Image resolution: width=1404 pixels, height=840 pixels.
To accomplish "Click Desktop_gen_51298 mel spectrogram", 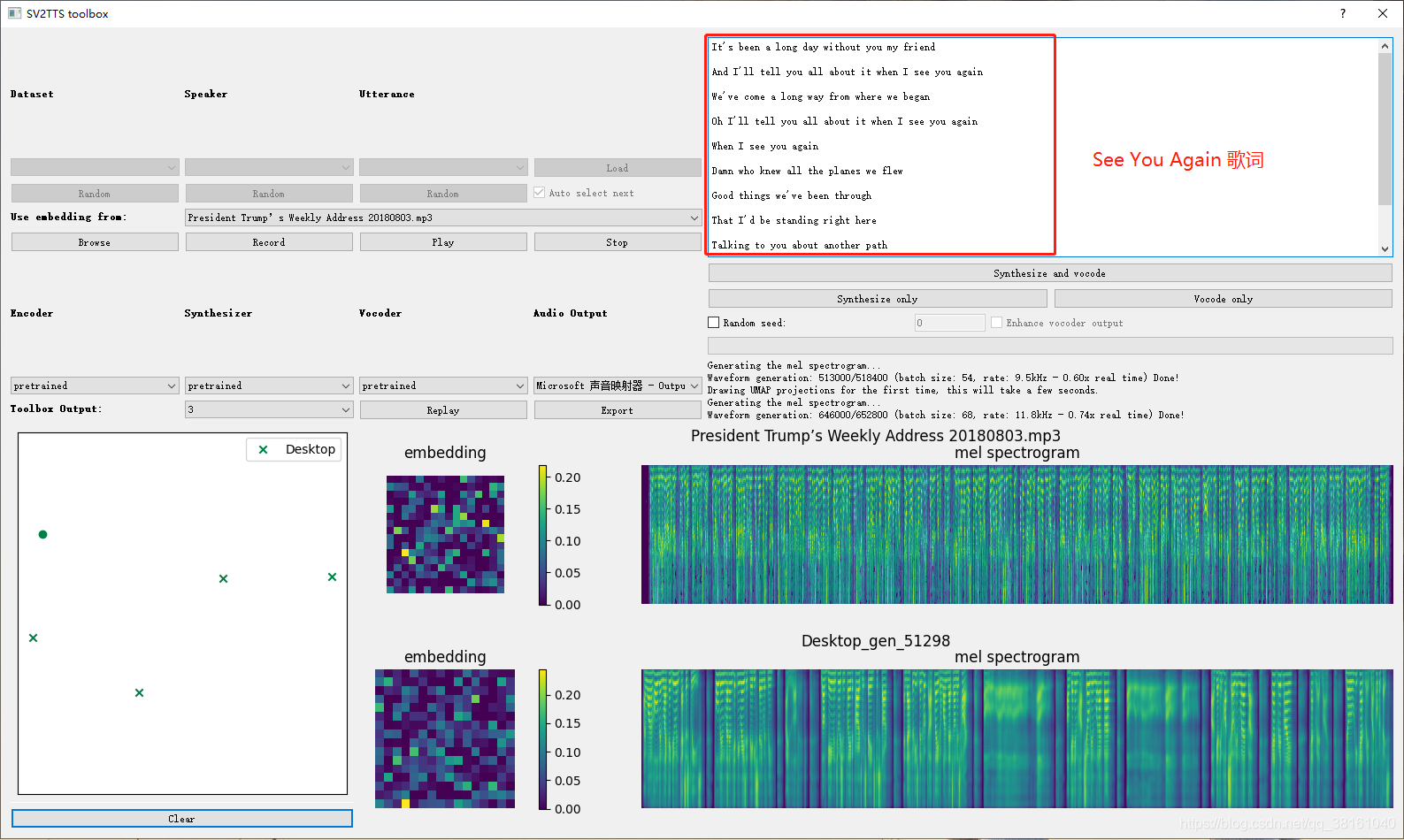I will click(x=1017, y=738).
